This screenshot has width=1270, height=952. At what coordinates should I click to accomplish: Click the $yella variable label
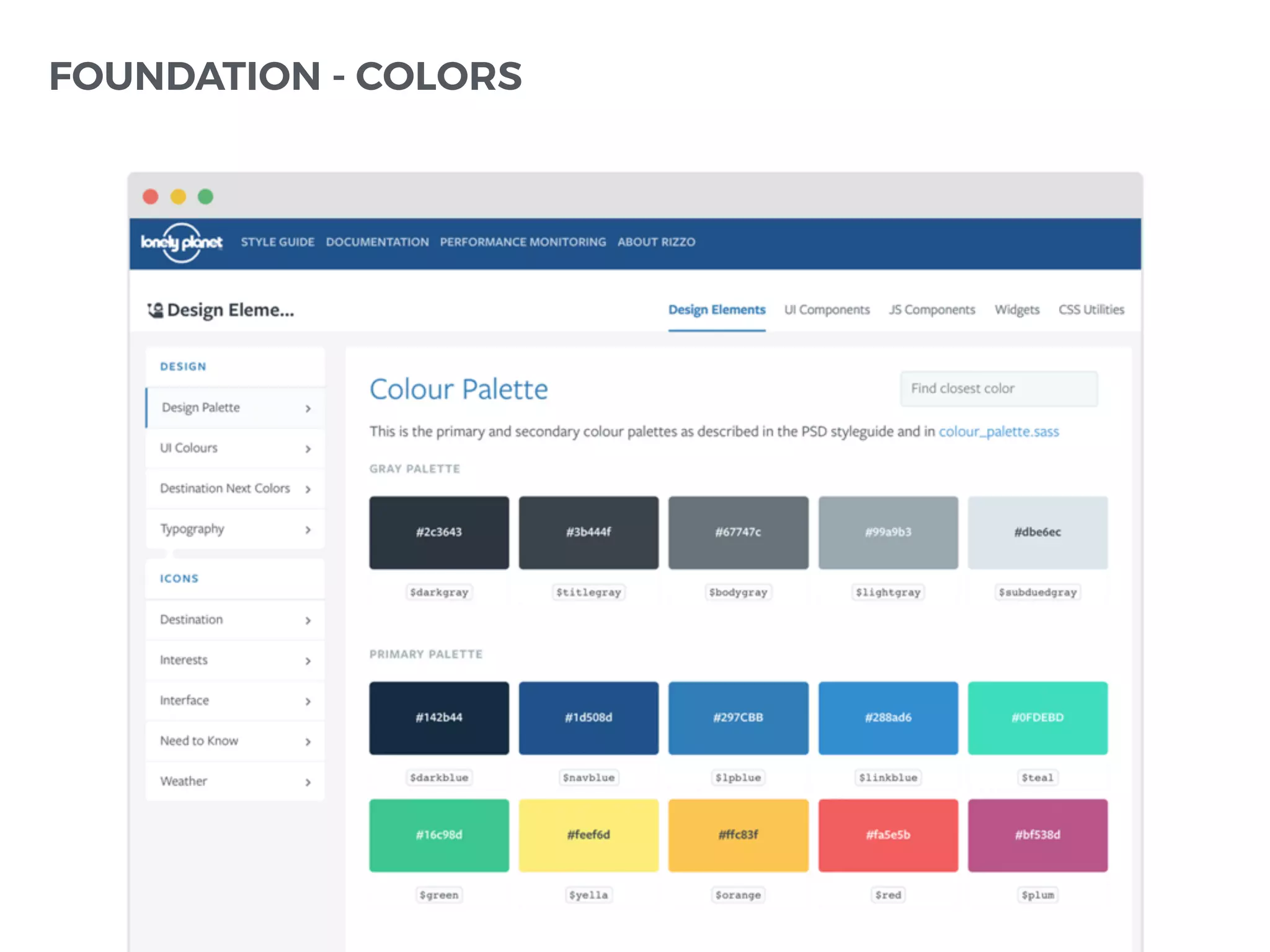pyautogui.click(x=588, y=896)
